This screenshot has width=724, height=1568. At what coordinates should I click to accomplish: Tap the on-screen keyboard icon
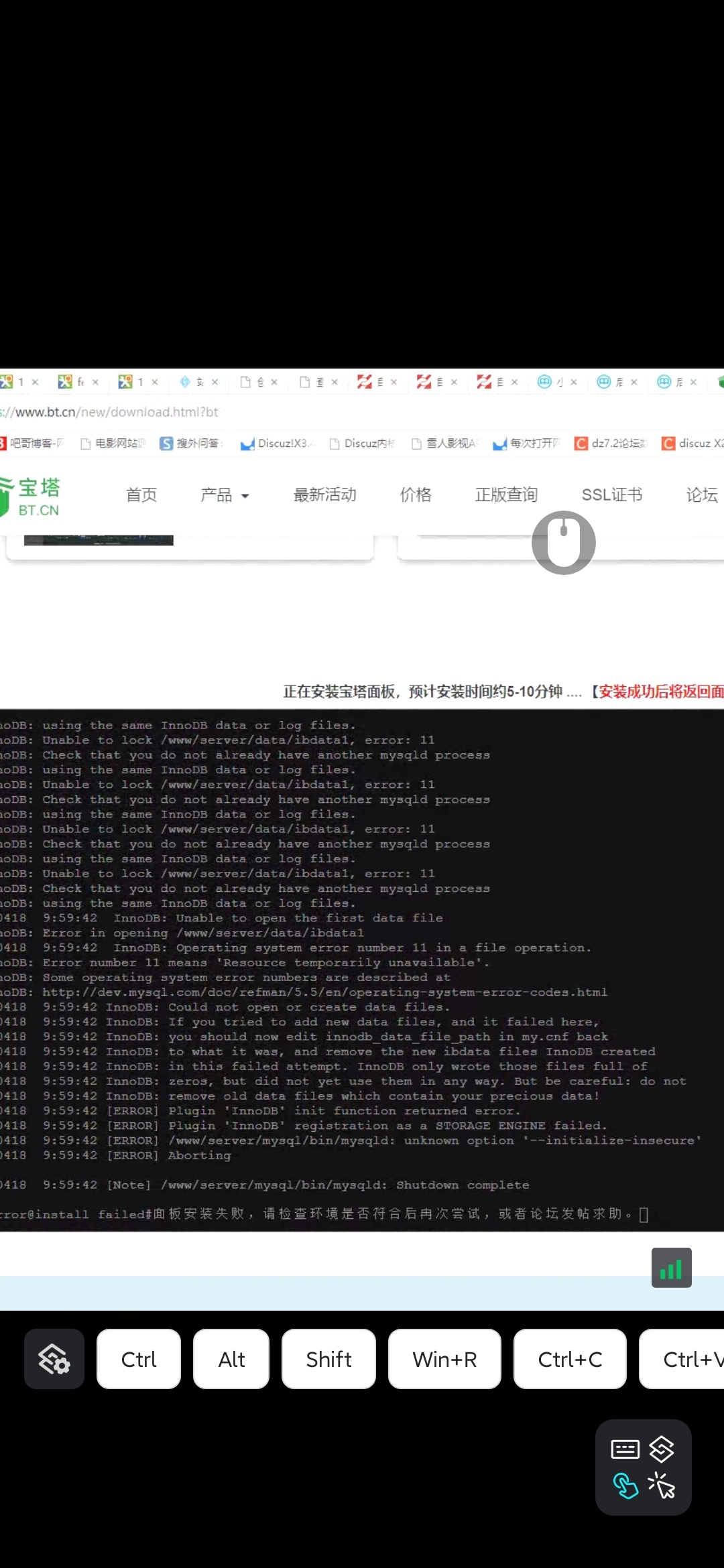625,1449
